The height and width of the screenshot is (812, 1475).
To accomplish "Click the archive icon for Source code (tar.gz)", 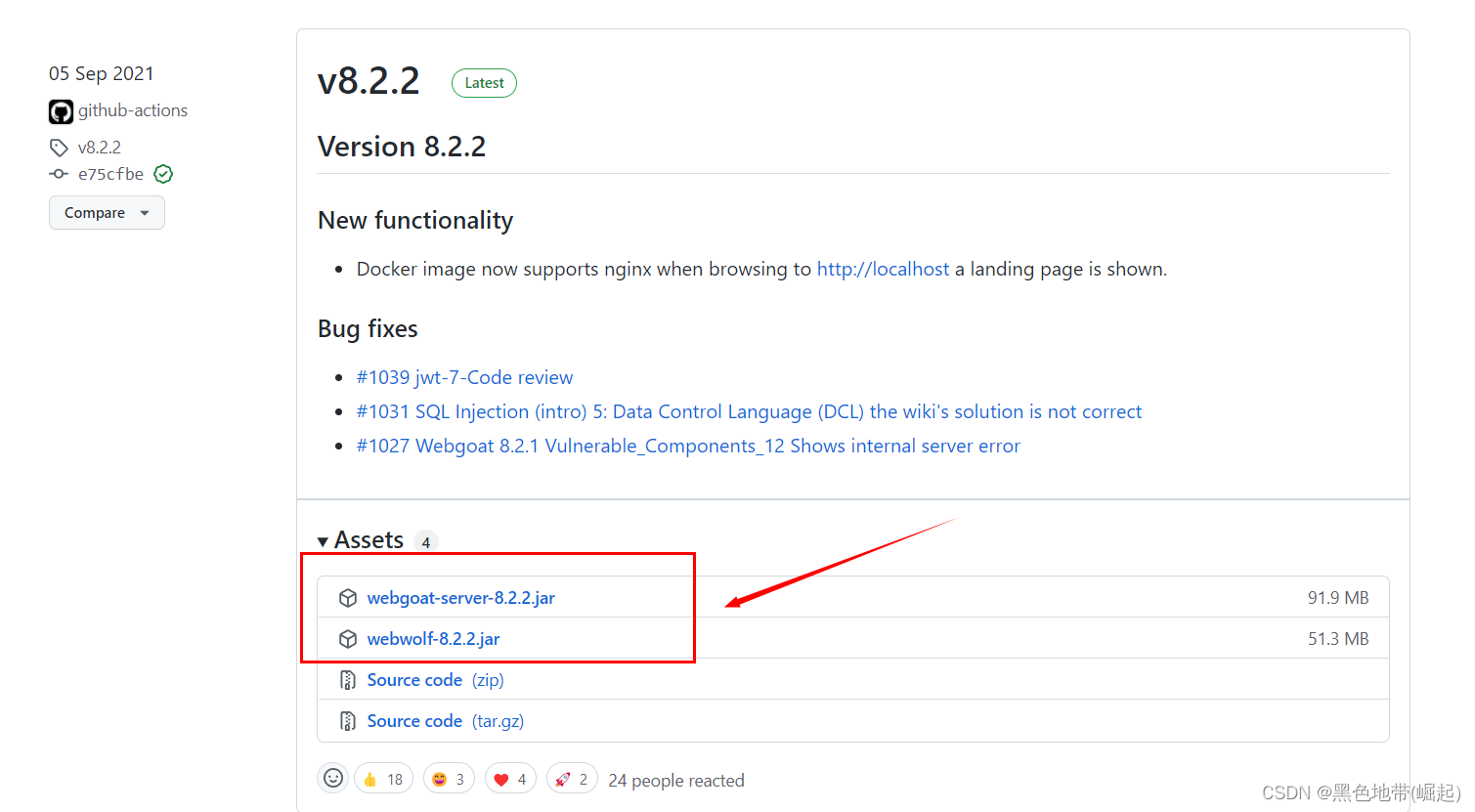I will [347, 721].
